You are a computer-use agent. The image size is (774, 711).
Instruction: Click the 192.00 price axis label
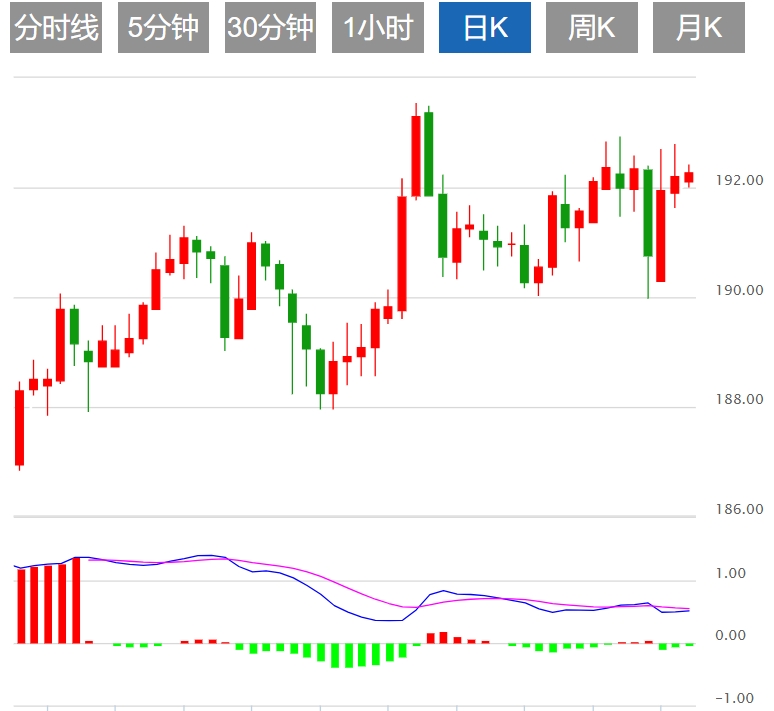pyautogui.click(x=739, y=180)
